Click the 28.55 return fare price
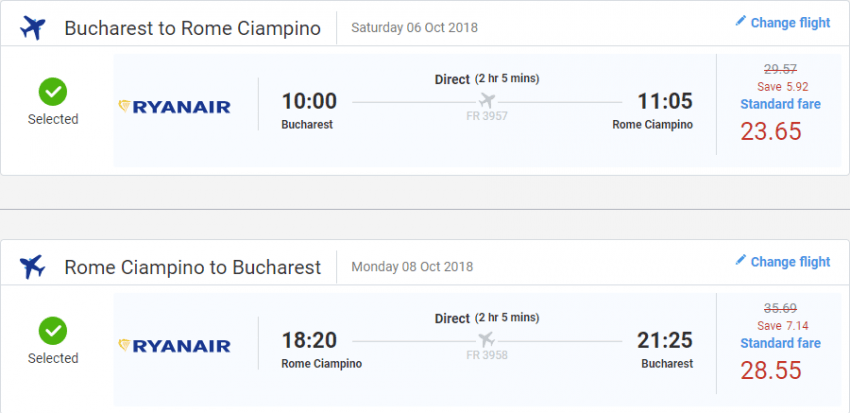850x413 pixels. coord(771,371)
